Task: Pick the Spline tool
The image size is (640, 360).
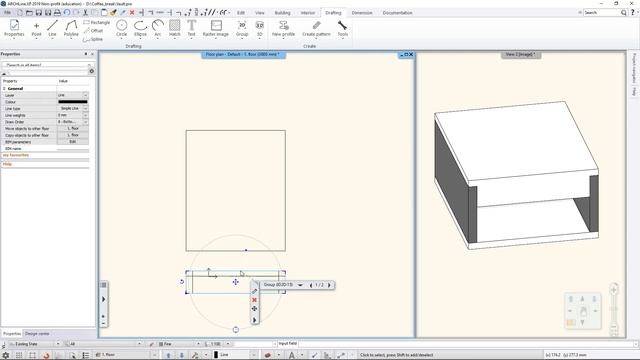Action: [x=93, y=39]
